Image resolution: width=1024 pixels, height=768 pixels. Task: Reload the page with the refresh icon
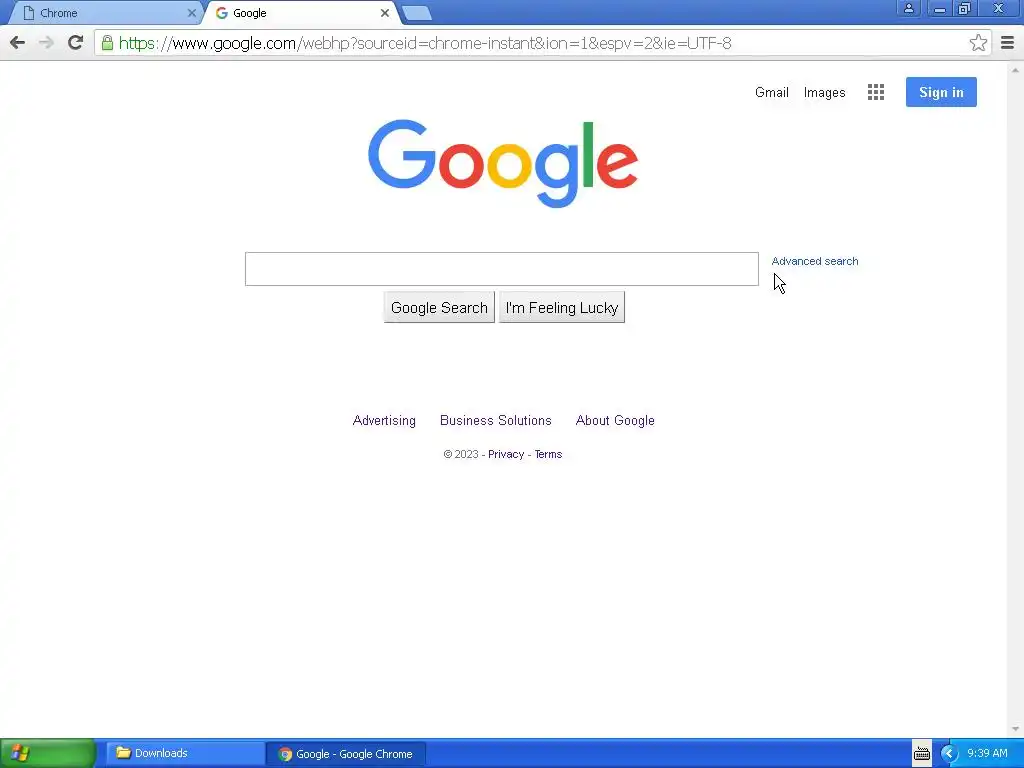pos(76,43)
